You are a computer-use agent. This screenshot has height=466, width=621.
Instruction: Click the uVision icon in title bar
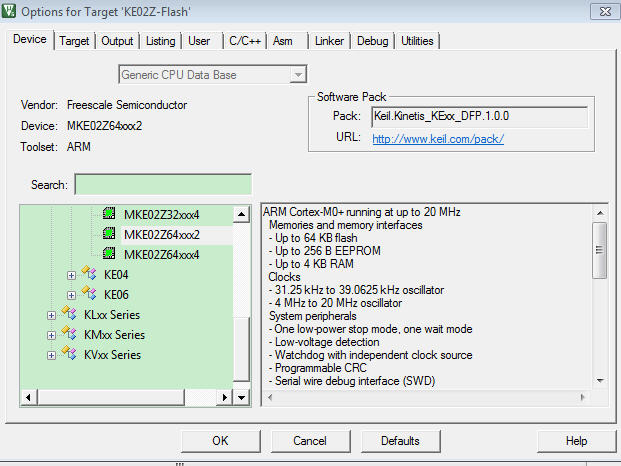point(9,11)
